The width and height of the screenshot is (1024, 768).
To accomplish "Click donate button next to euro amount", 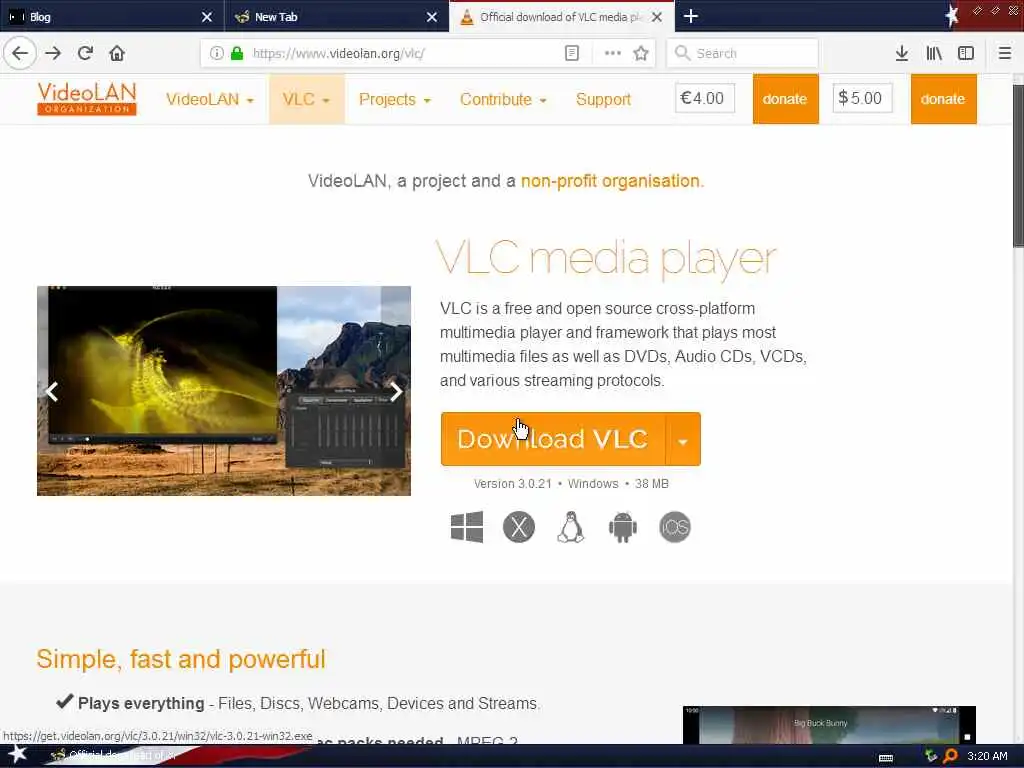I will [x=785, y=99].
